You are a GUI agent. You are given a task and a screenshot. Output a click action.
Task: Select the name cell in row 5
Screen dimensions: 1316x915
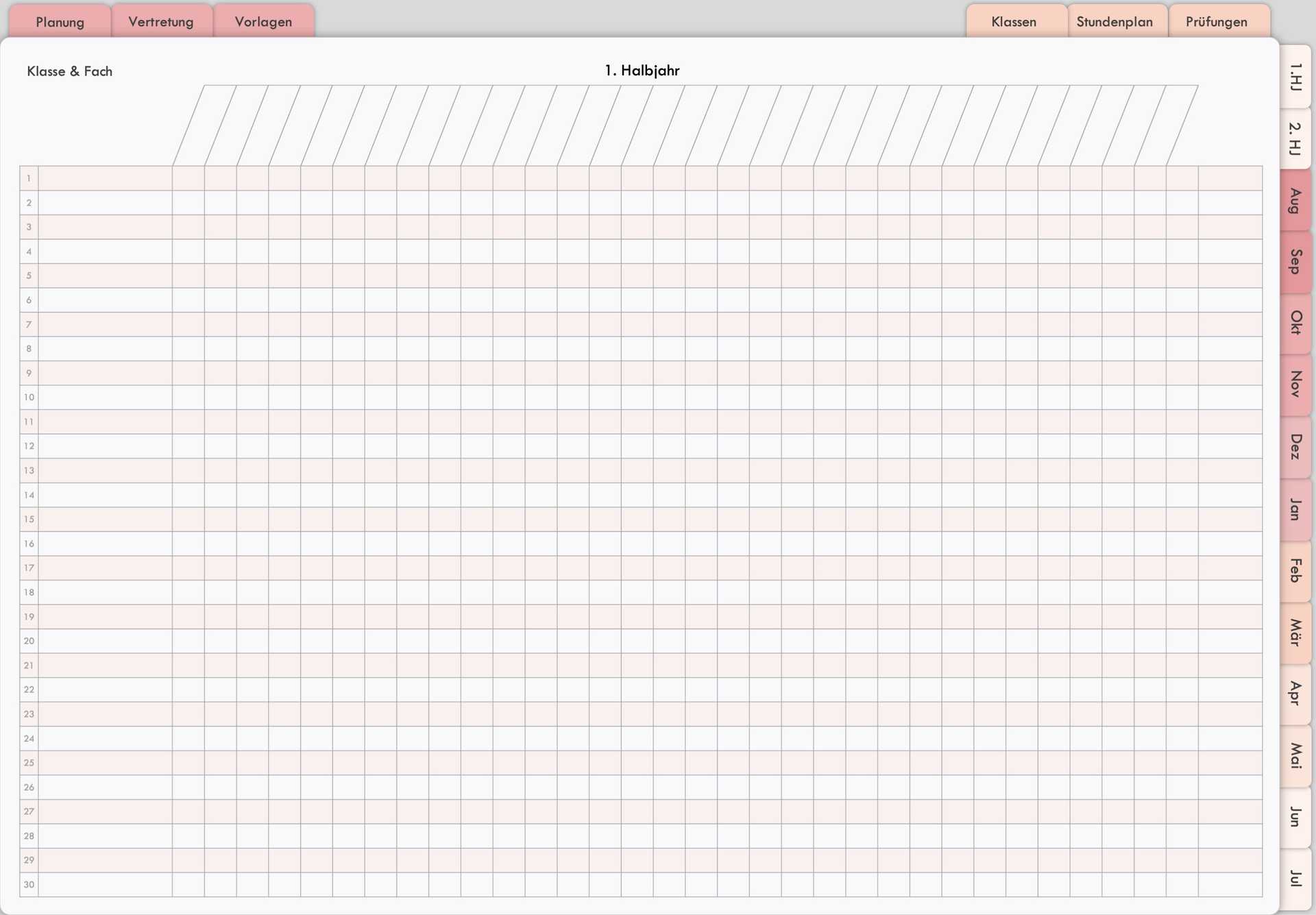pyautogui.click(x=105, y=276)
